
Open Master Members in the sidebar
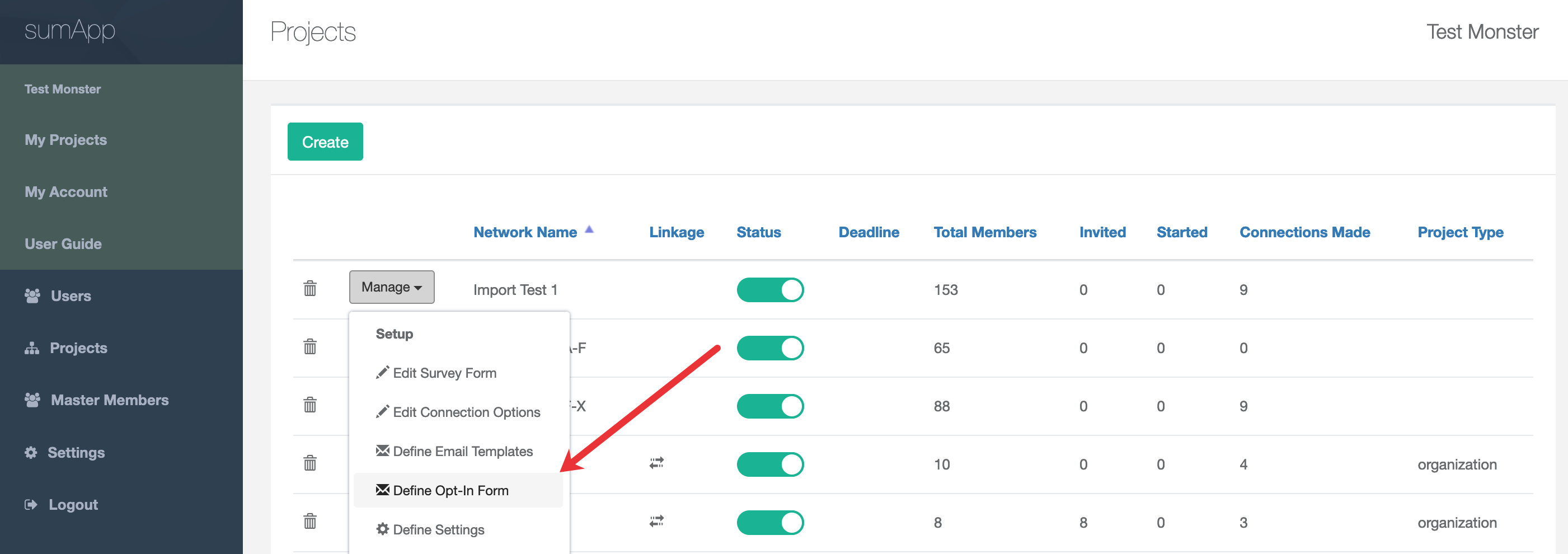(x=110, y=400)
